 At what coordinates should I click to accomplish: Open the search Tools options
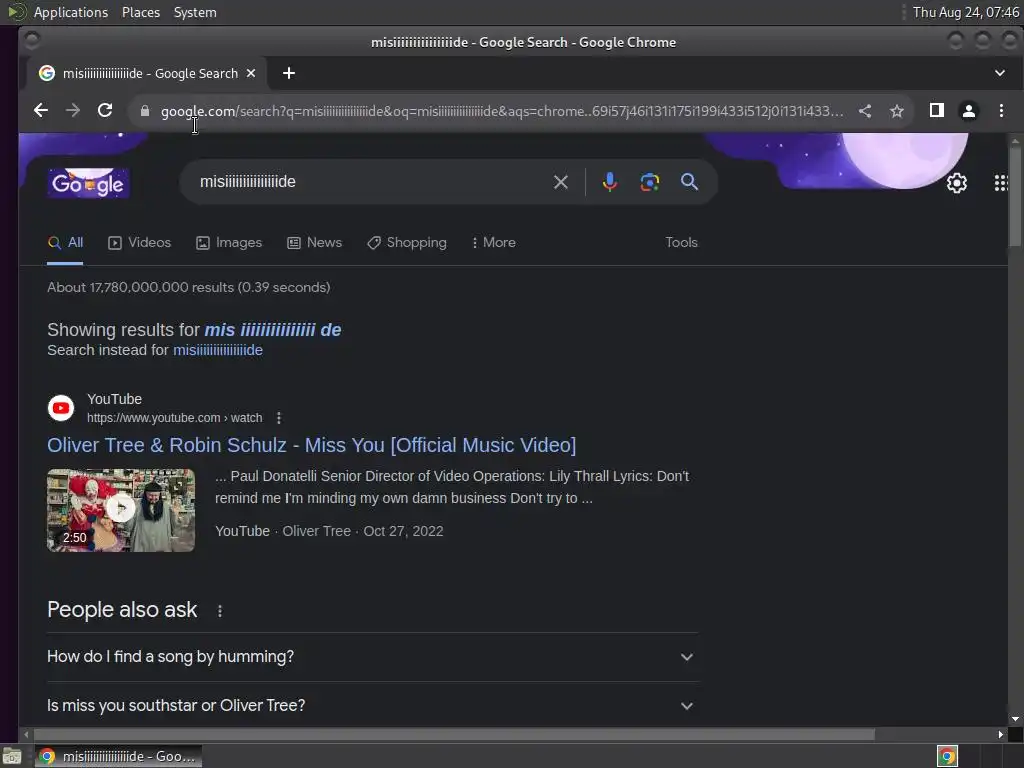(681, 243)
